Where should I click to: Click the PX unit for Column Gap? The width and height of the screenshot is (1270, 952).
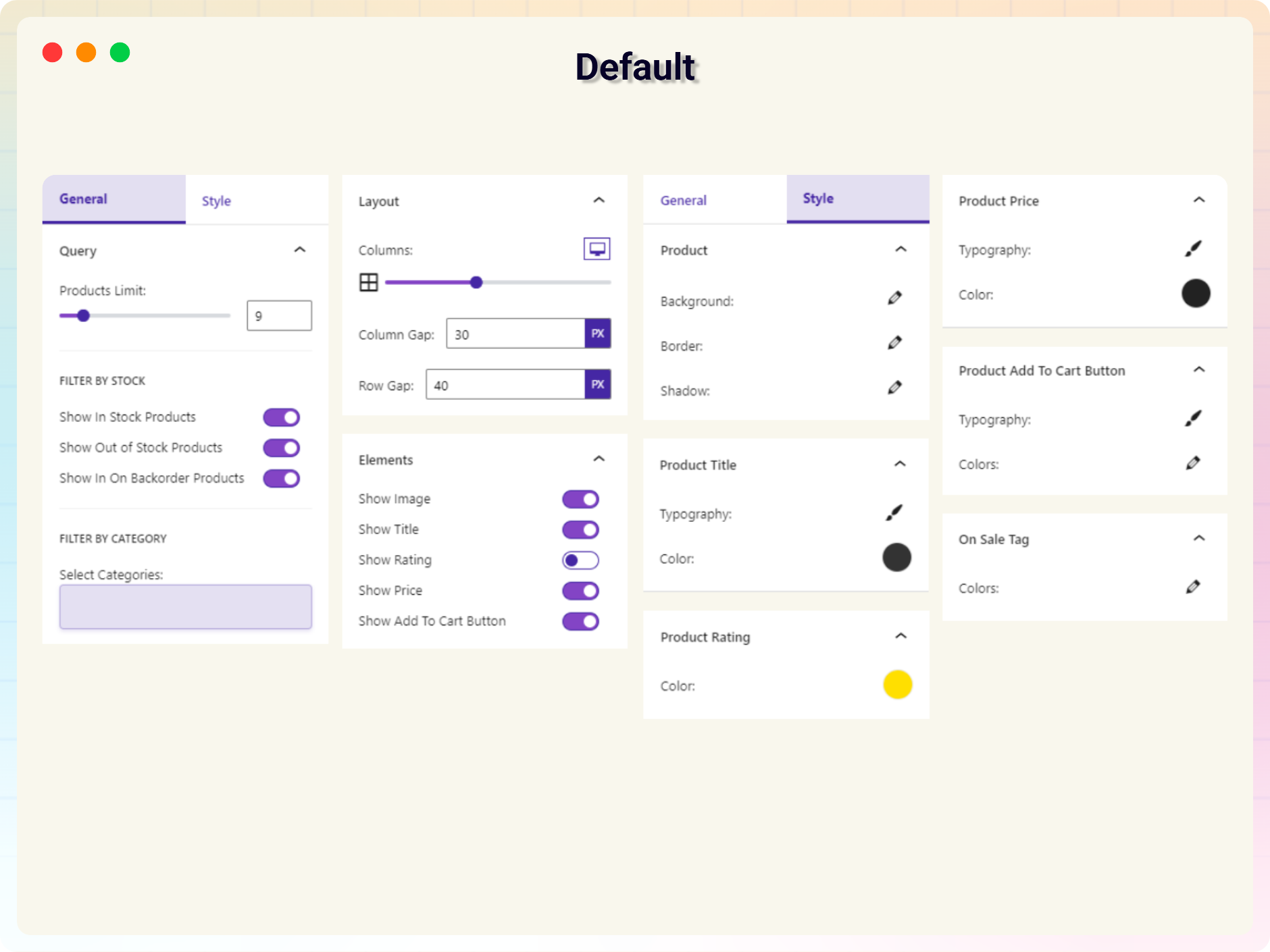(x=598, y=334)
